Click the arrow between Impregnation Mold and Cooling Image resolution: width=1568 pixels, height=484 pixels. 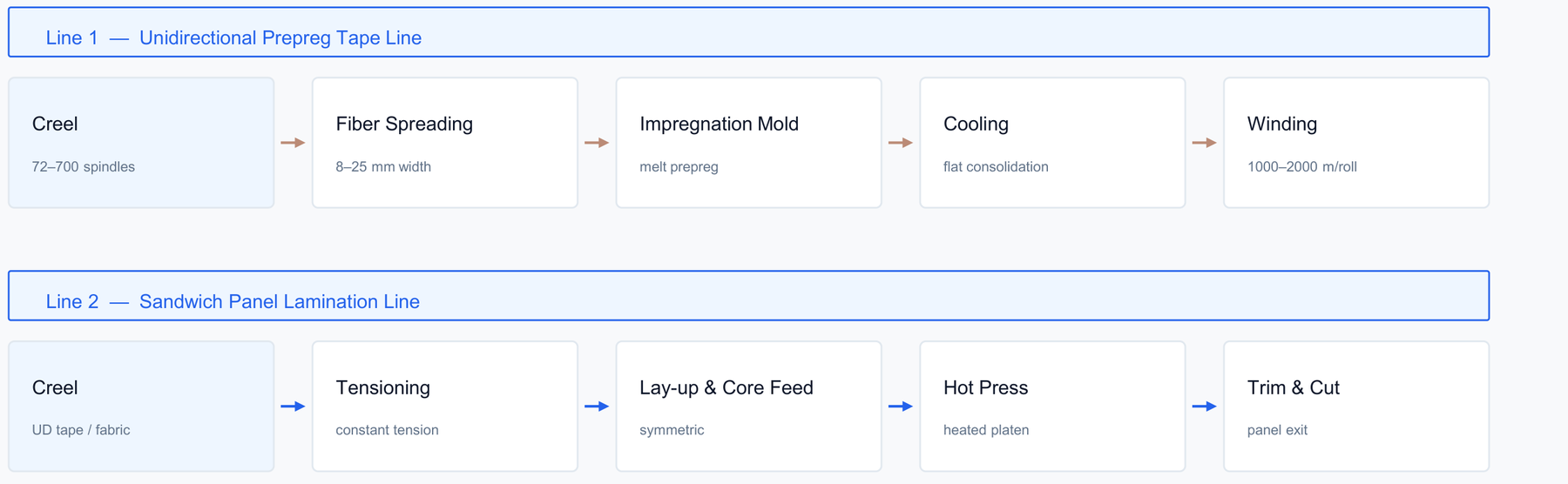[901, 143]
